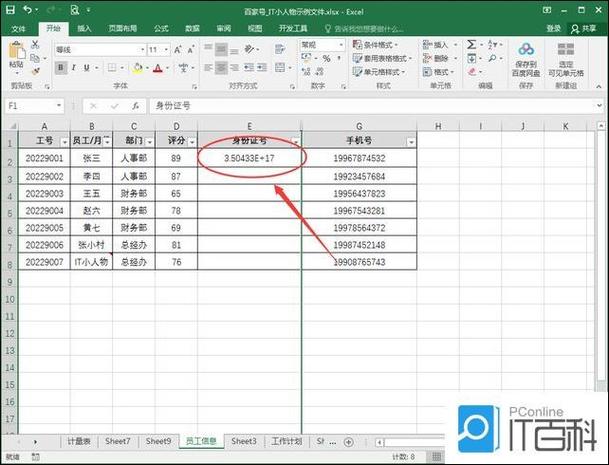Toggle Underline formatting
609x465 pixels.
pos(87,68)
